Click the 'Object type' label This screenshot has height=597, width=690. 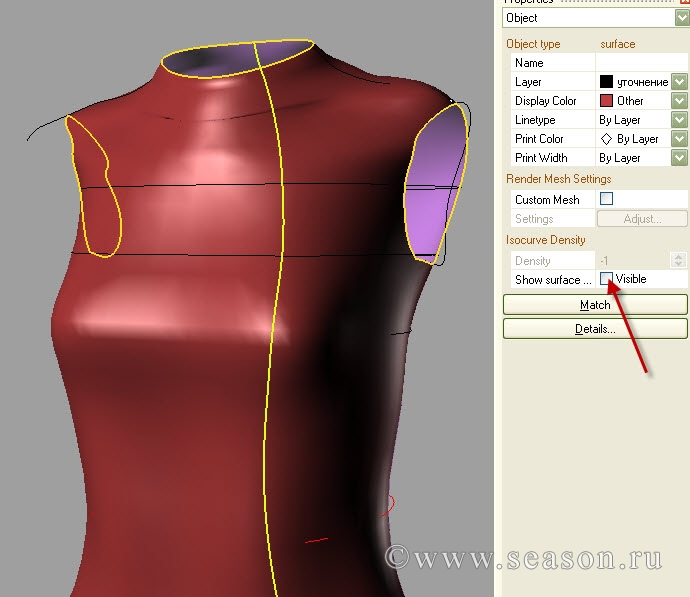[x=533, y=44]
